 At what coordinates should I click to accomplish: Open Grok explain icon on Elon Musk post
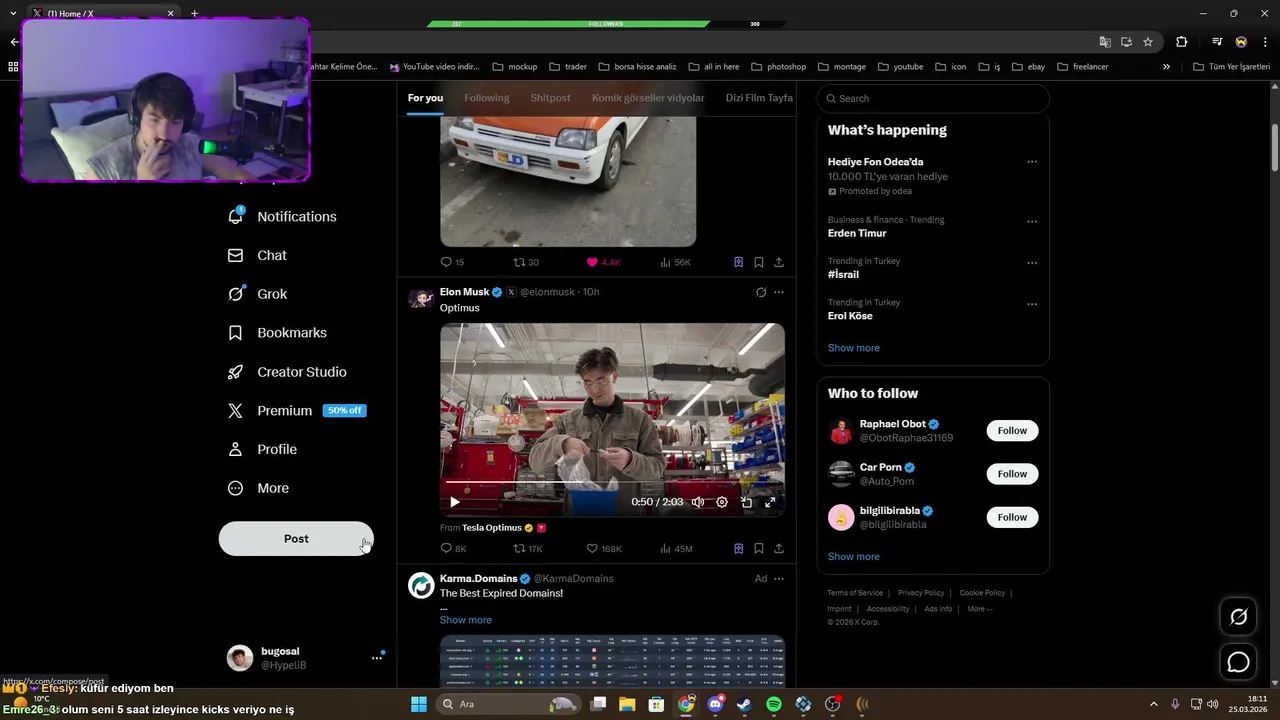[x=761, y=292]
